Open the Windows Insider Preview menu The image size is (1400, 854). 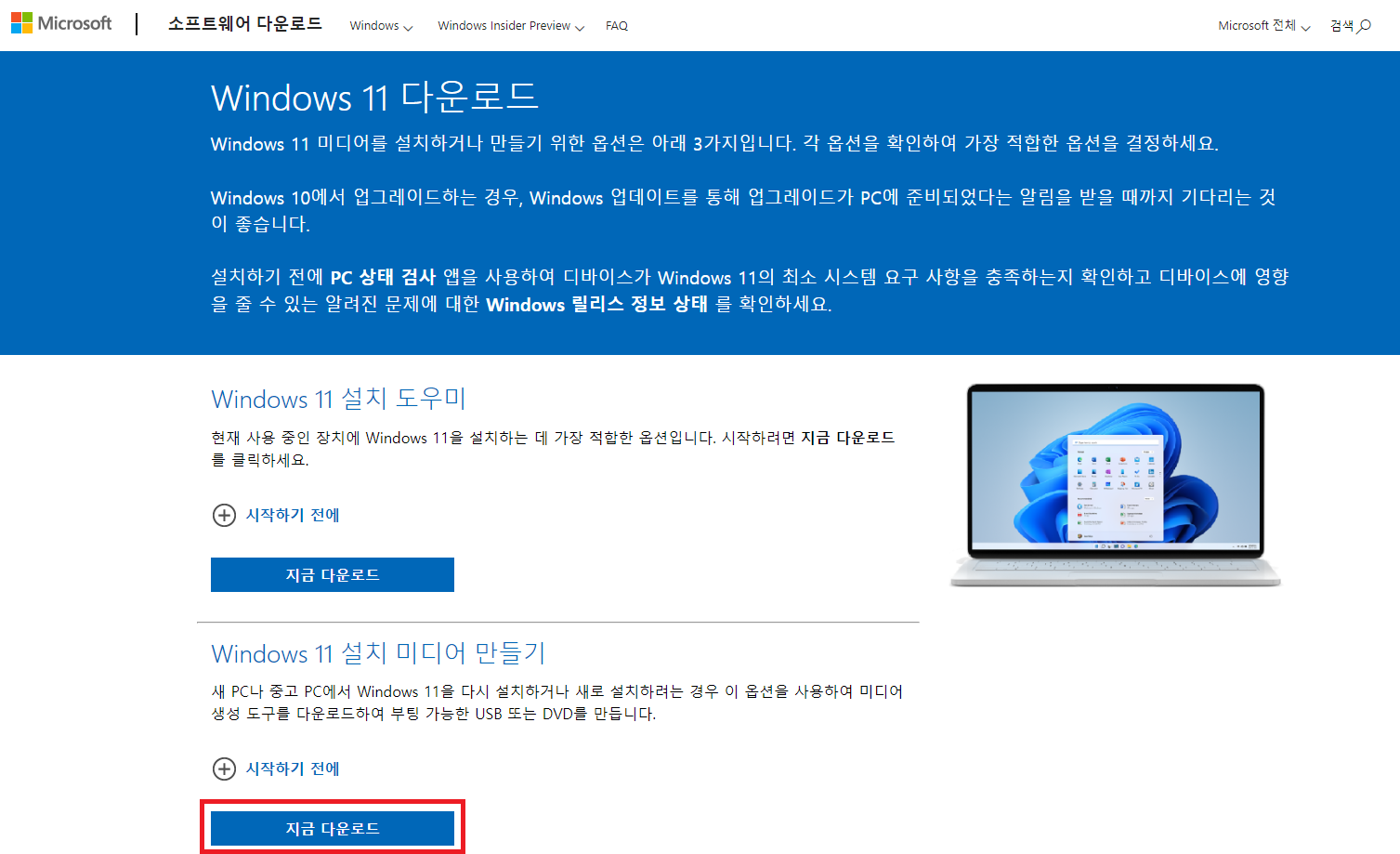[511, 26]
